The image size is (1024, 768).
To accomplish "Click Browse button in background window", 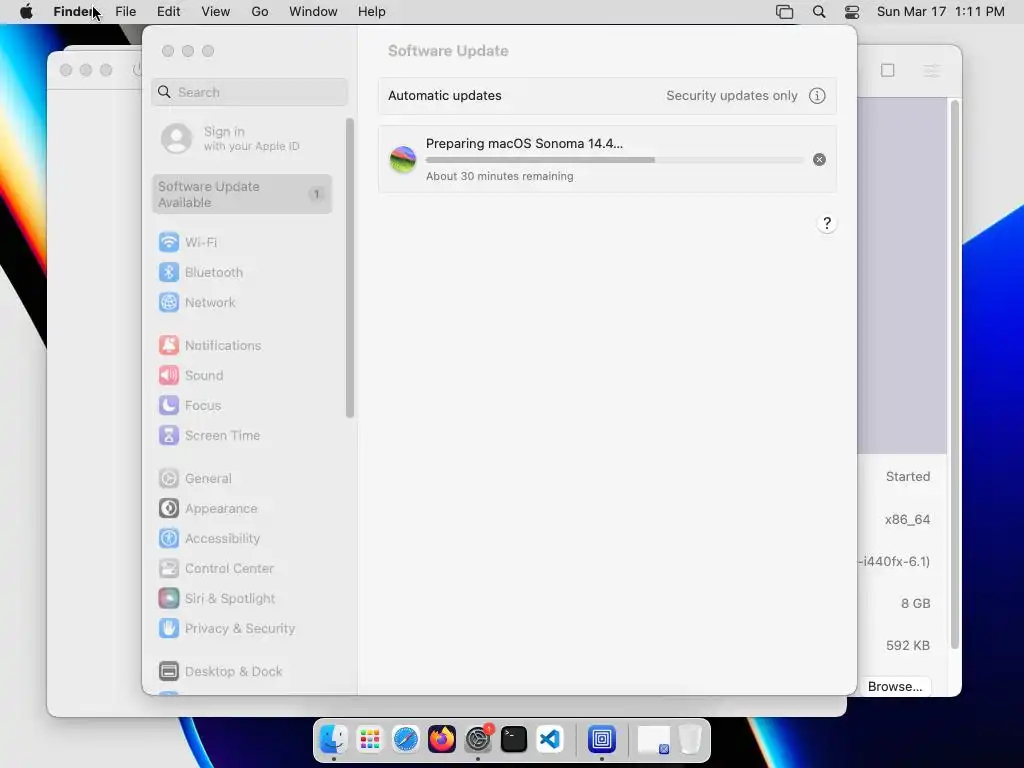I will pos(895,686).
